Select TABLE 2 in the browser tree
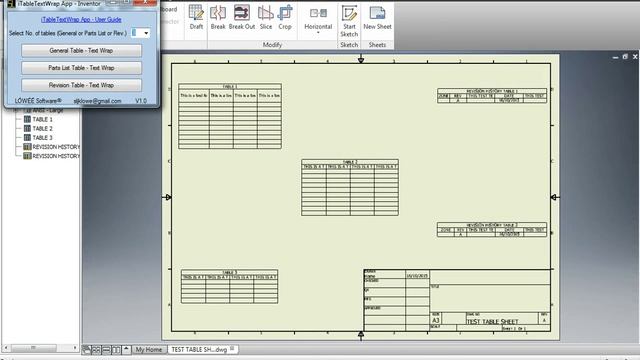Screen dimensions: 640x360 pos(42,129)
